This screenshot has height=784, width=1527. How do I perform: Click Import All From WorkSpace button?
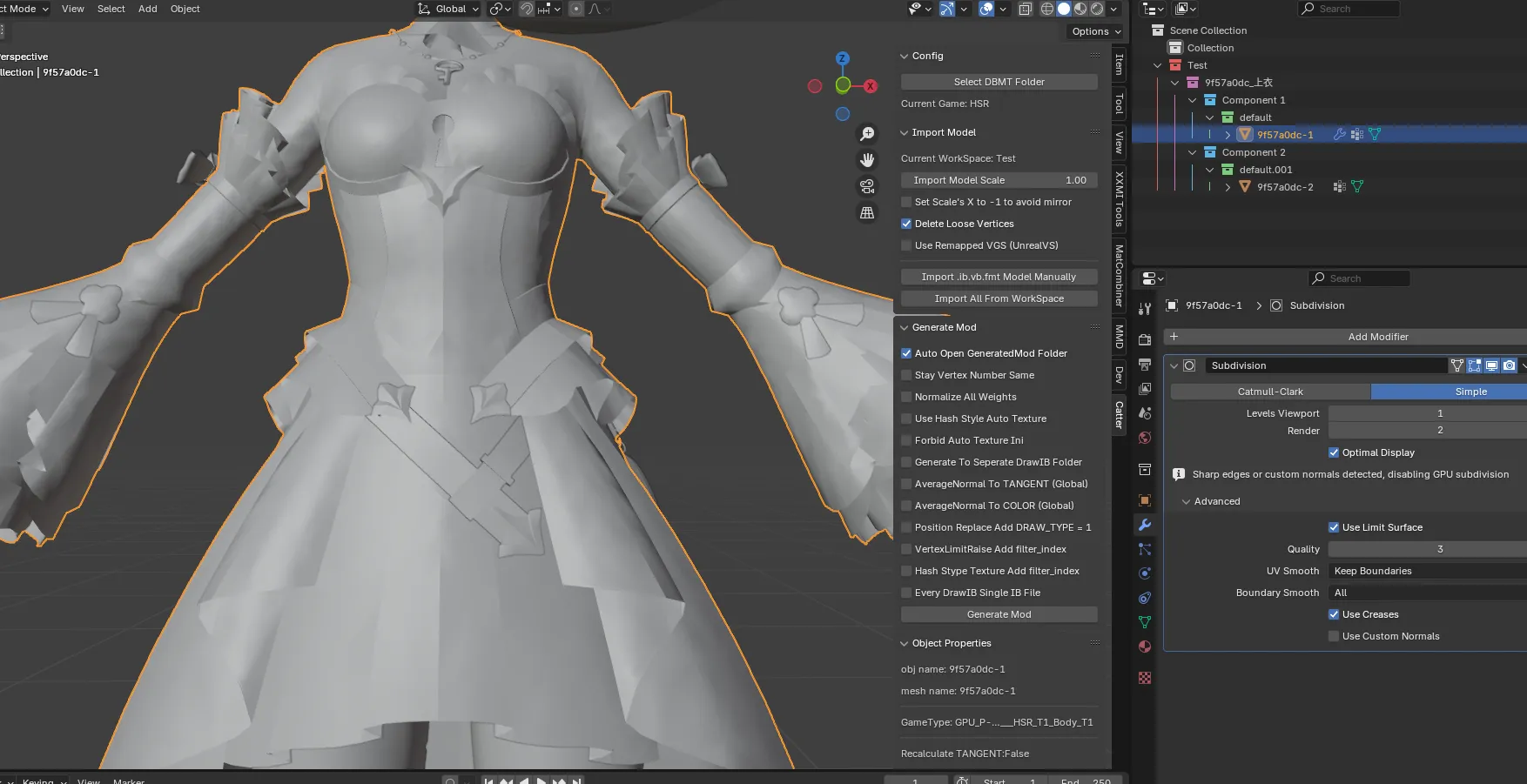999,298
